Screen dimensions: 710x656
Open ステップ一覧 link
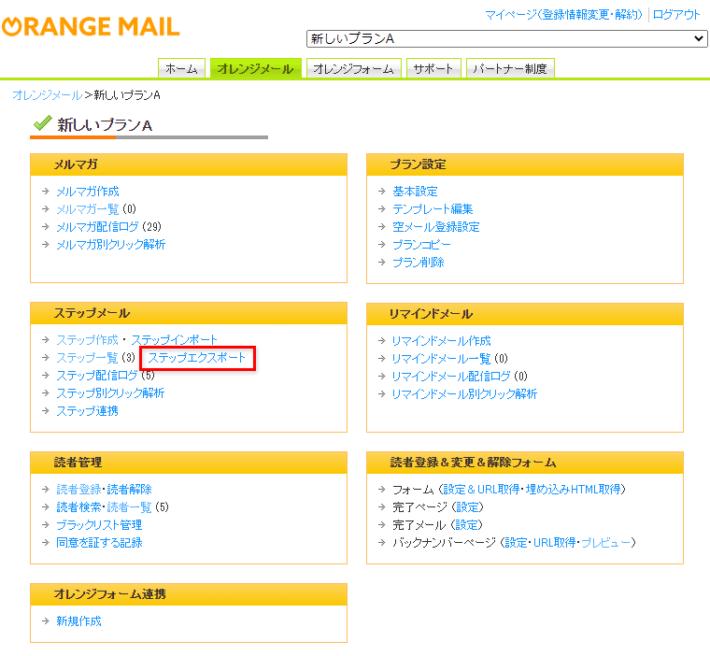[x=87, y=358]
